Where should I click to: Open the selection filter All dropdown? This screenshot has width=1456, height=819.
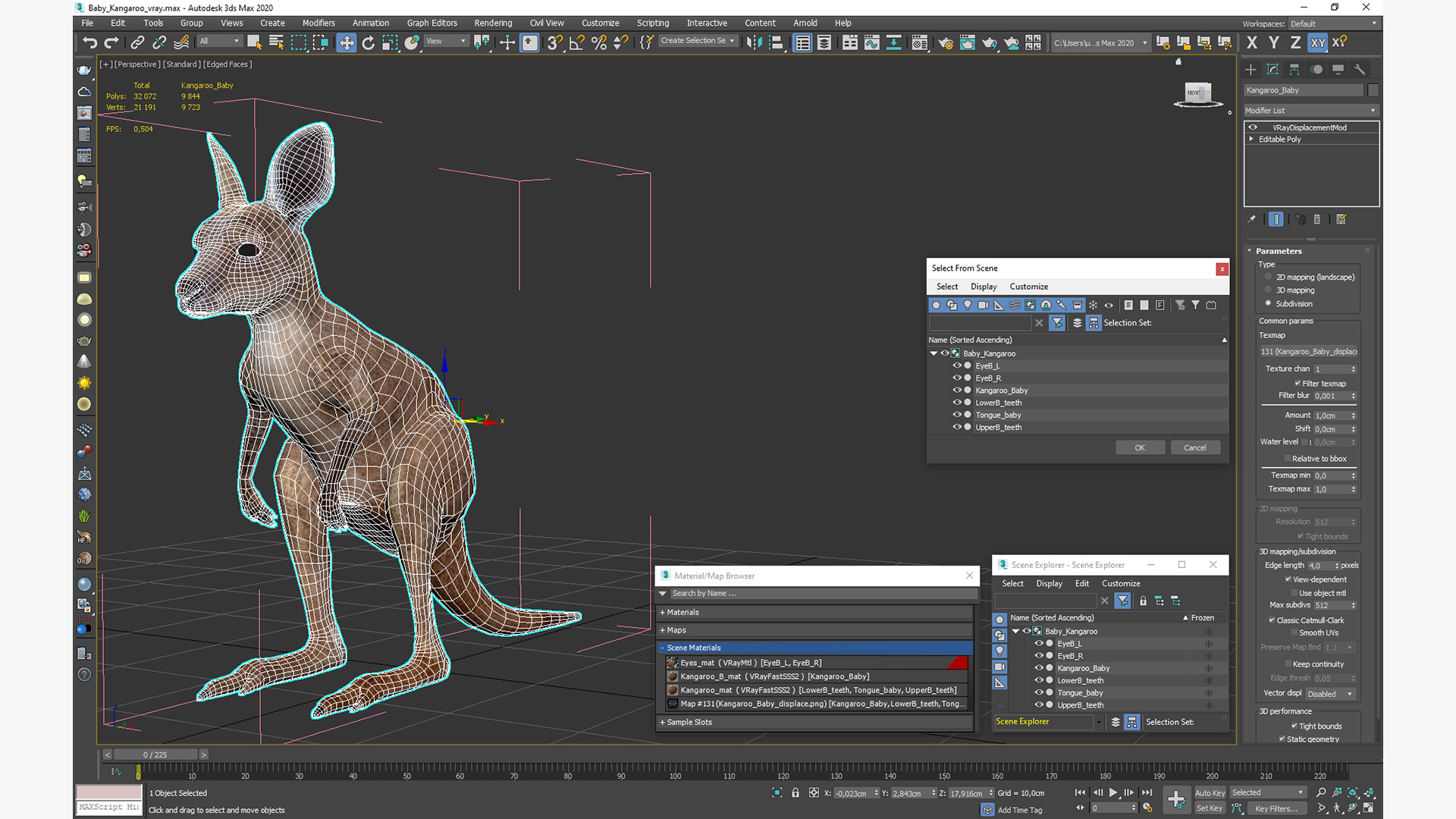click(219, 41)
